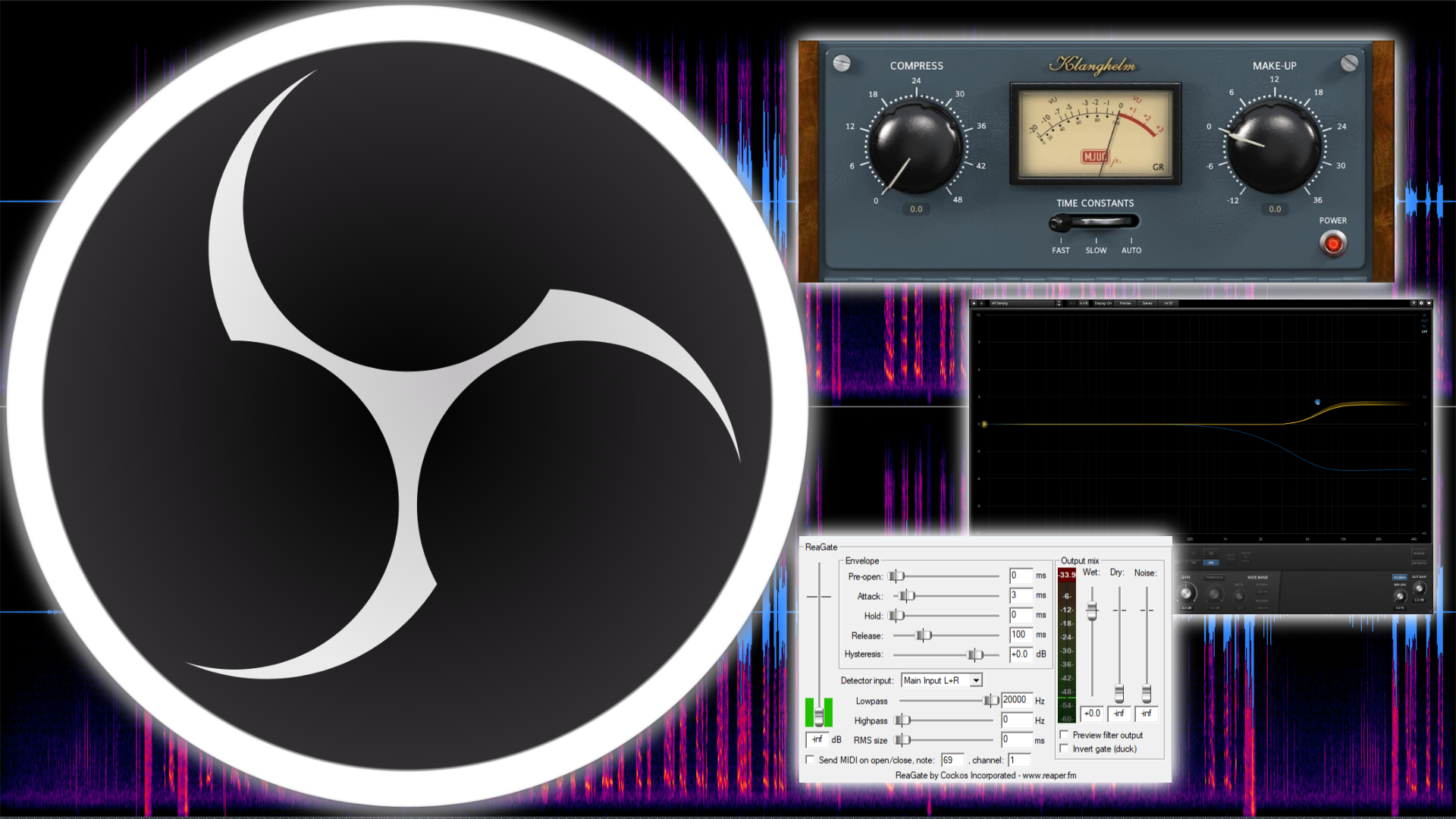Click the second arrow icon in EQ toolbar

pyautogui.click(x=981, y=303)
